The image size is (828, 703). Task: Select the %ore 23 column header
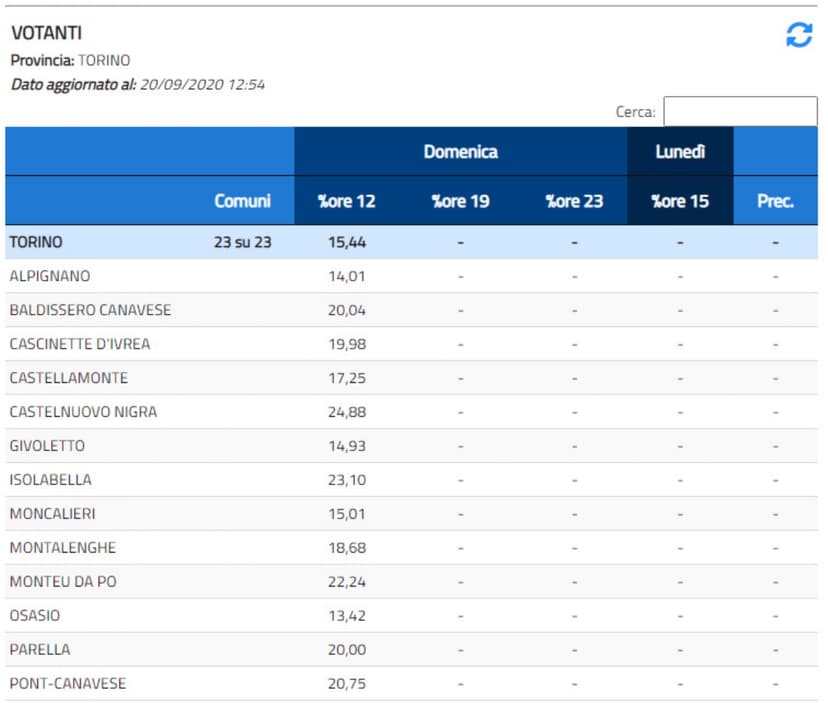574,201
